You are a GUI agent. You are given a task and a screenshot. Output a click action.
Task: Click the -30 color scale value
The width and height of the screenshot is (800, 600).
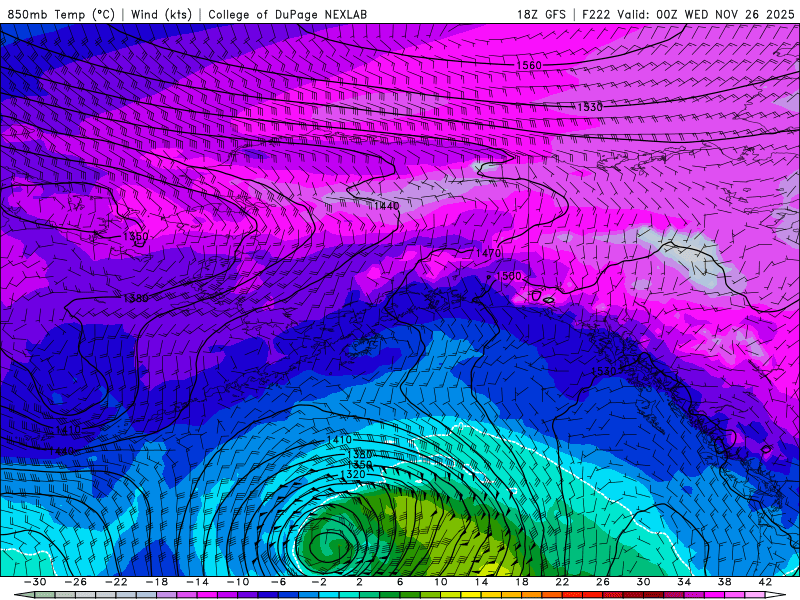(x=35, y=582)
